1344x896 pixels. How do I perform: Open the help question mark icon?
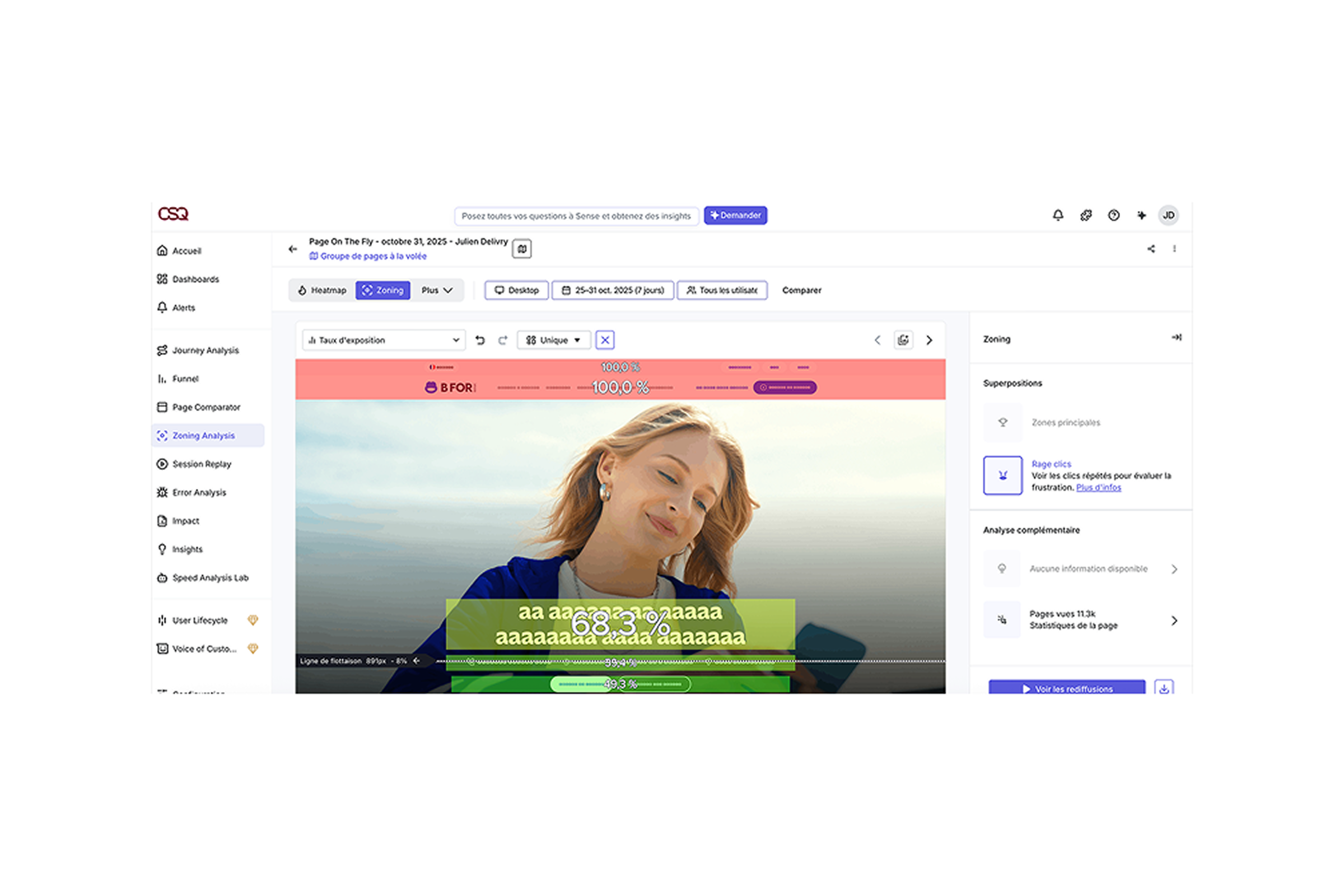coord(1113,216)
